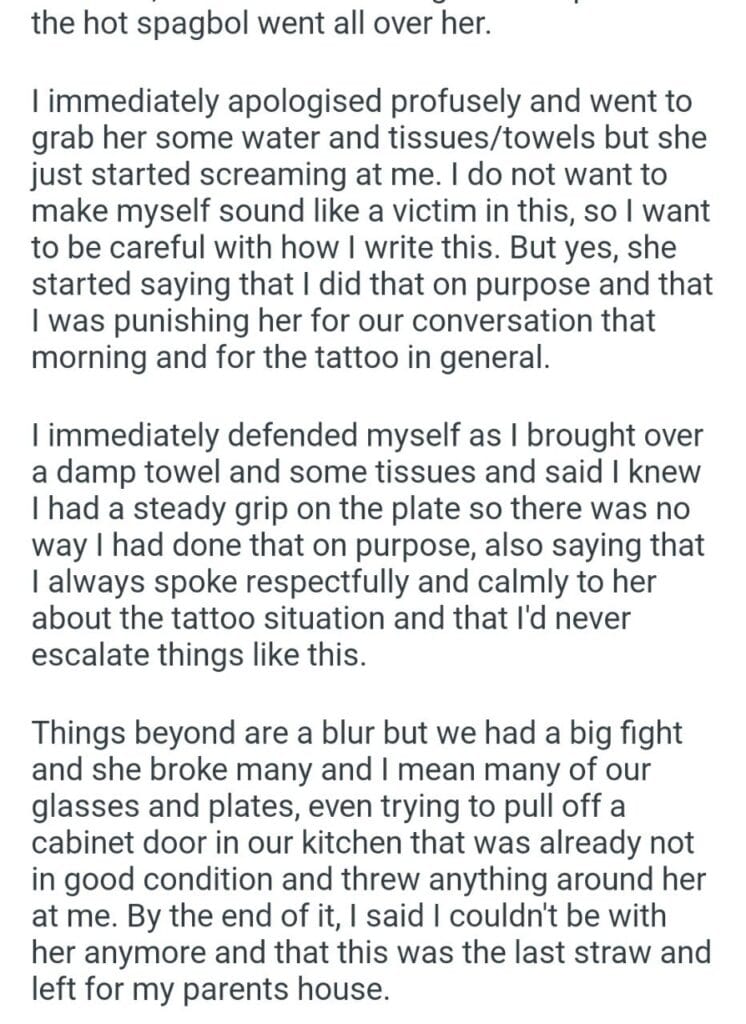Image resolution: width=746 pixels, height=1024 pixels.
Task: Click the line "the hot spagbol went all over her"
Action: pyautogui.click(x=261, y=24)
